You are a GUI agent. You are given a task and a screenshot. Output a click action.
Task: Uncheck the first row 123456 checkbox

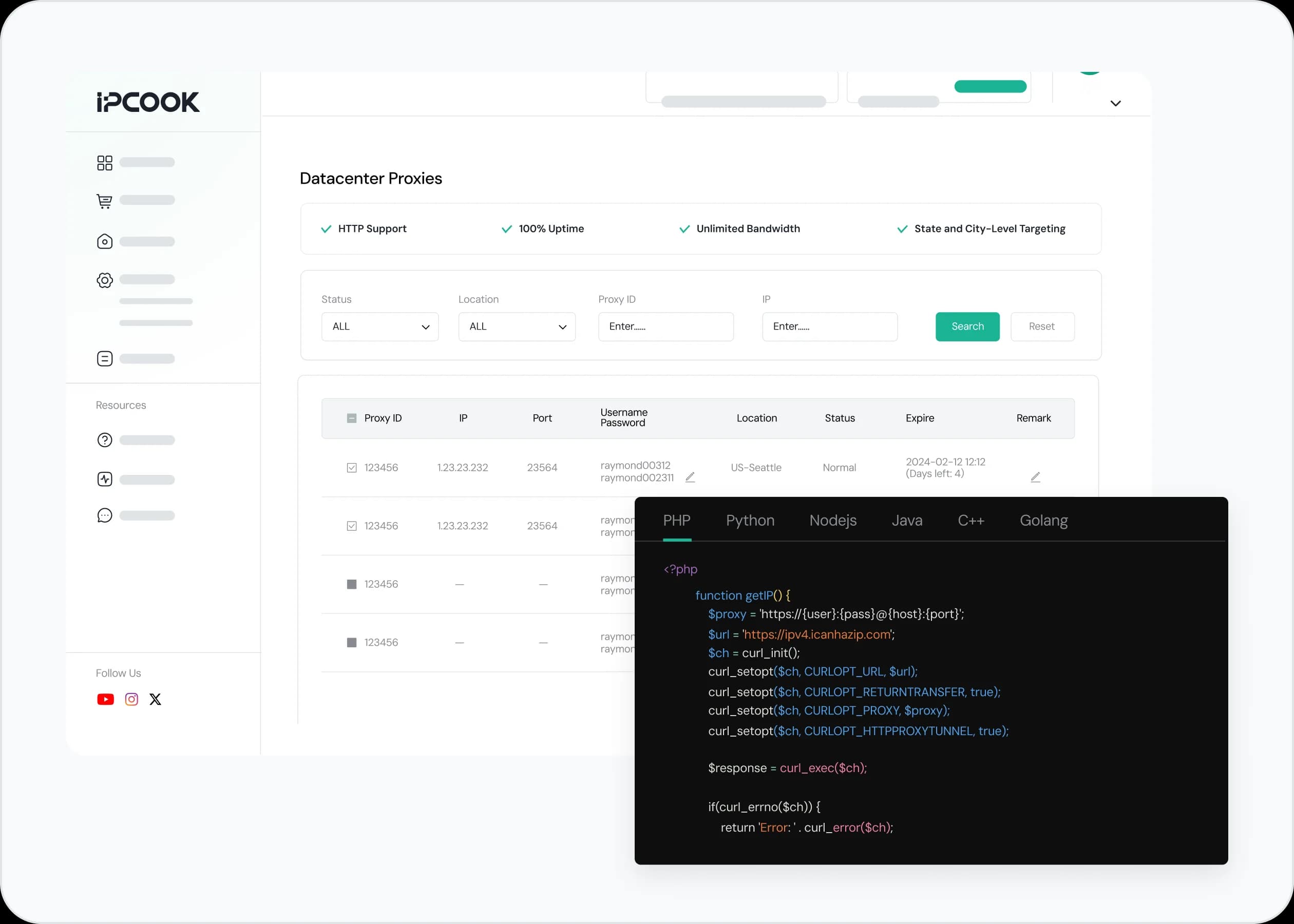352,468
